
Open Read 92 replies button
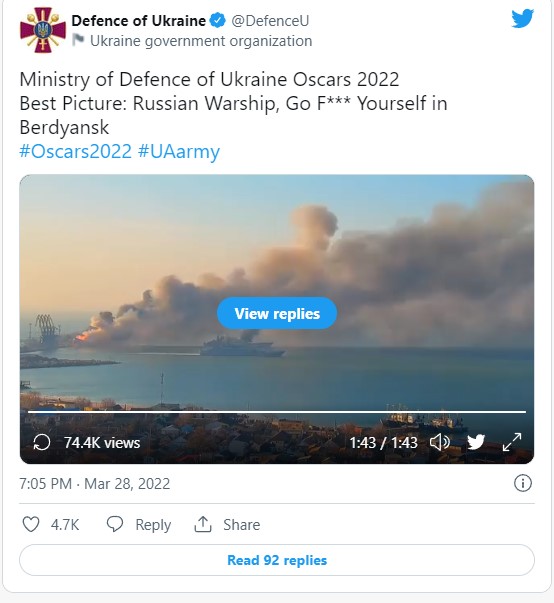click(x=277, y=560)
